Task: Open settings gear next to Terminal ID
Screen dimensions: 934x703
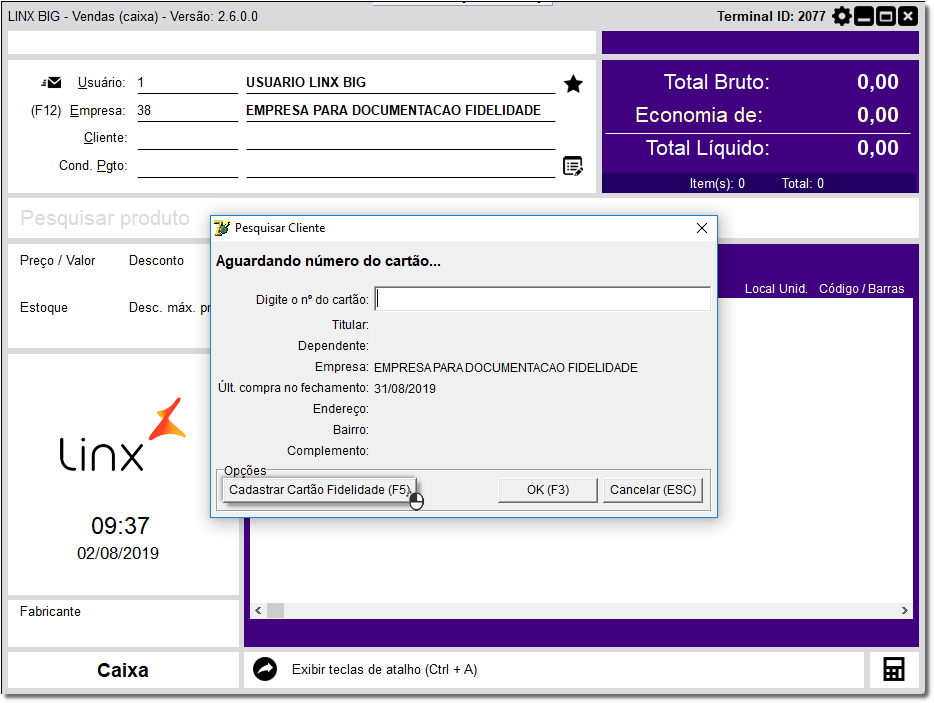Action: click(841, 16)
